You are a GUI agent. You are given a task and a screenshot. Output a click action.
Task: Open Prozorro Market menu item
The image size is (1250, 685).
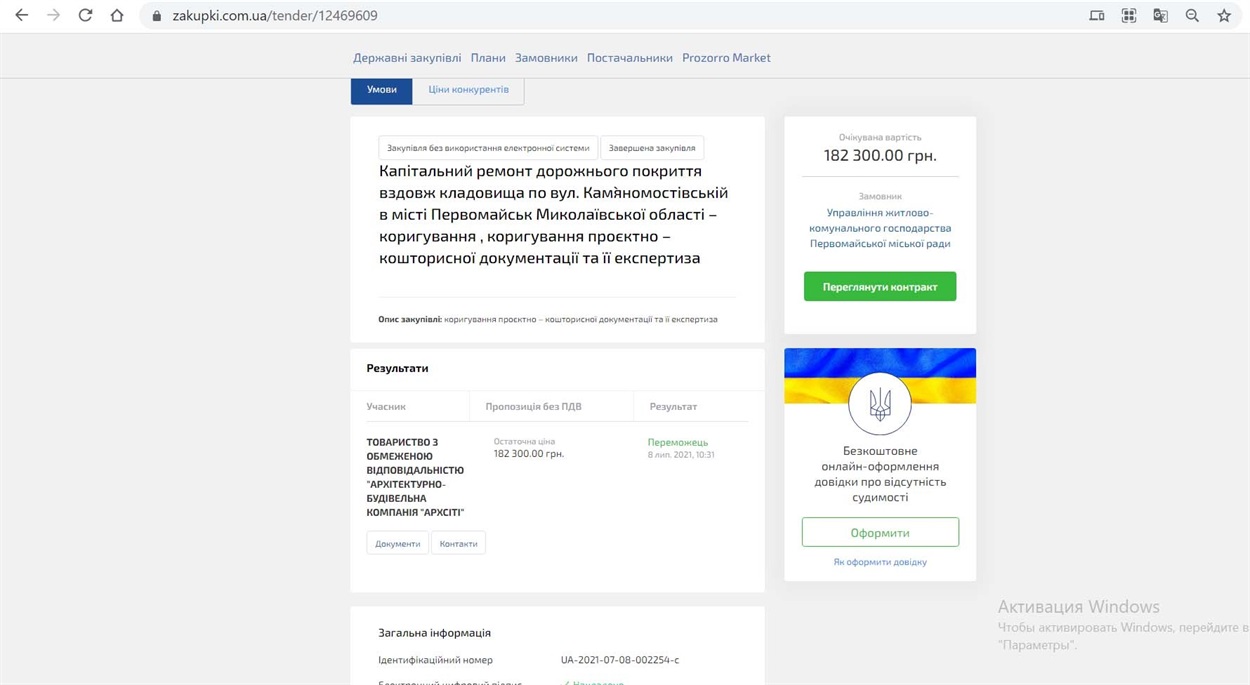tap(726, 58)
